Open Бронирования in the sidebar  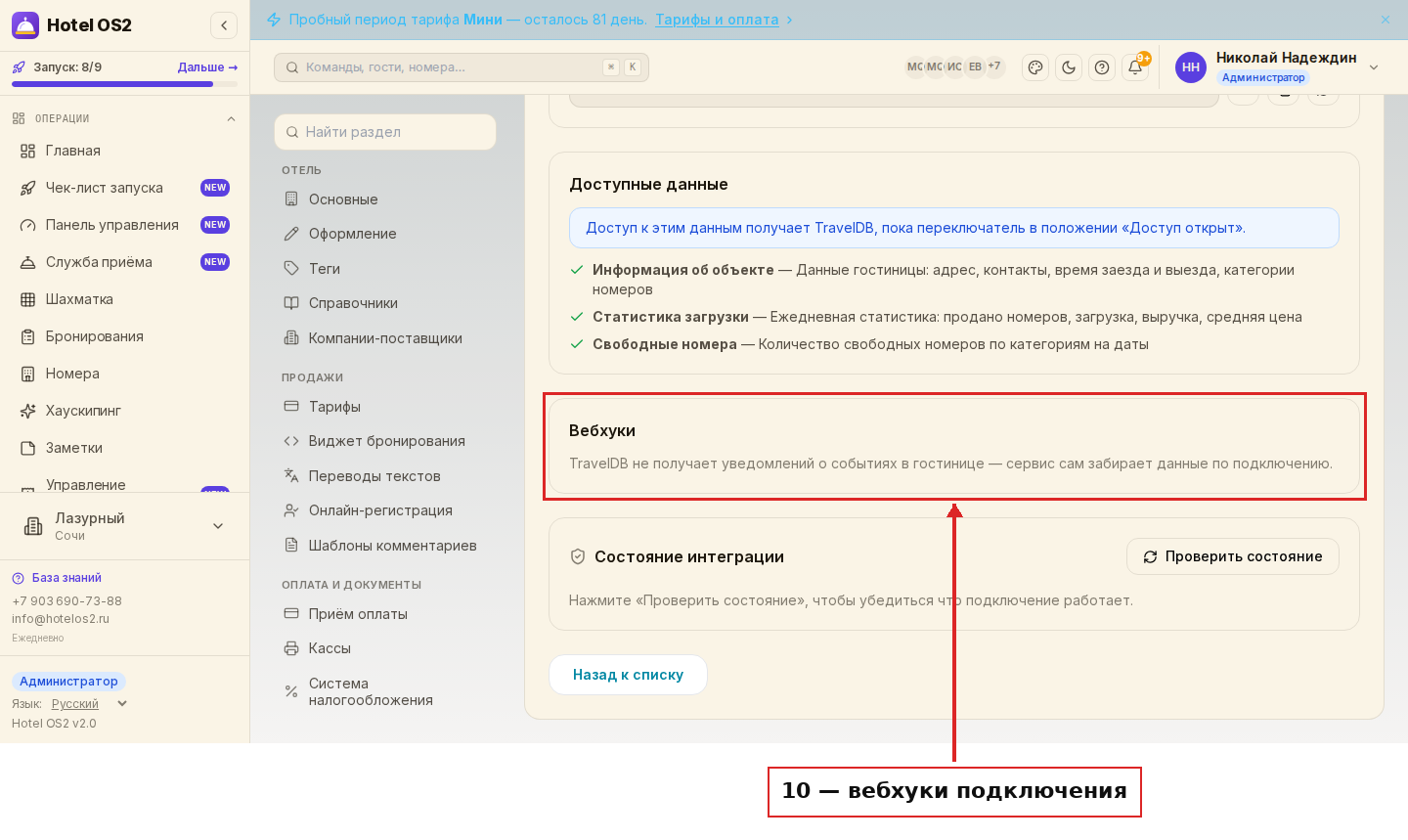click(124, 336)
